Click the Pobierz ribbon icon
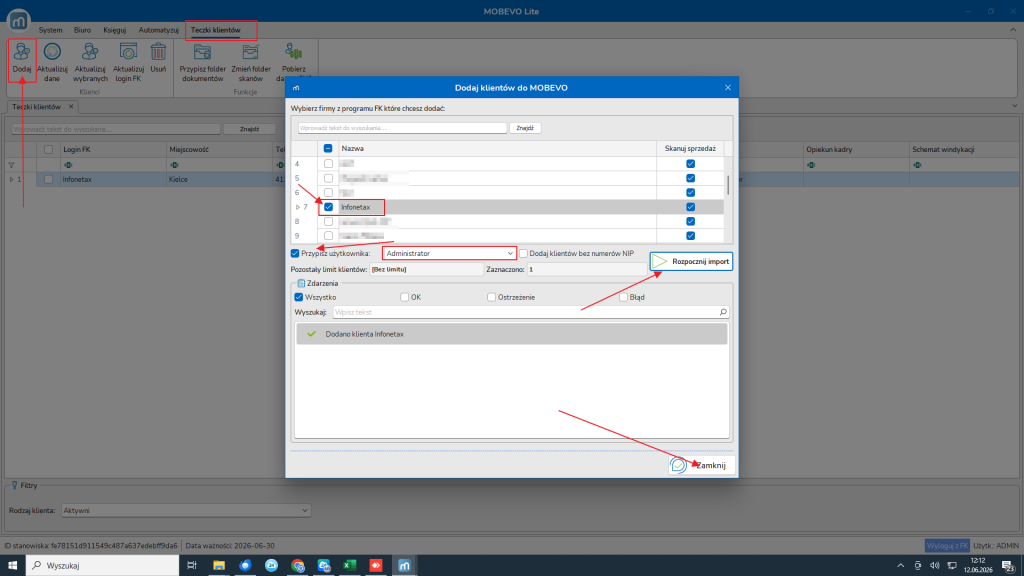Screen dimensions: 1024x576 tap(293, 52)
